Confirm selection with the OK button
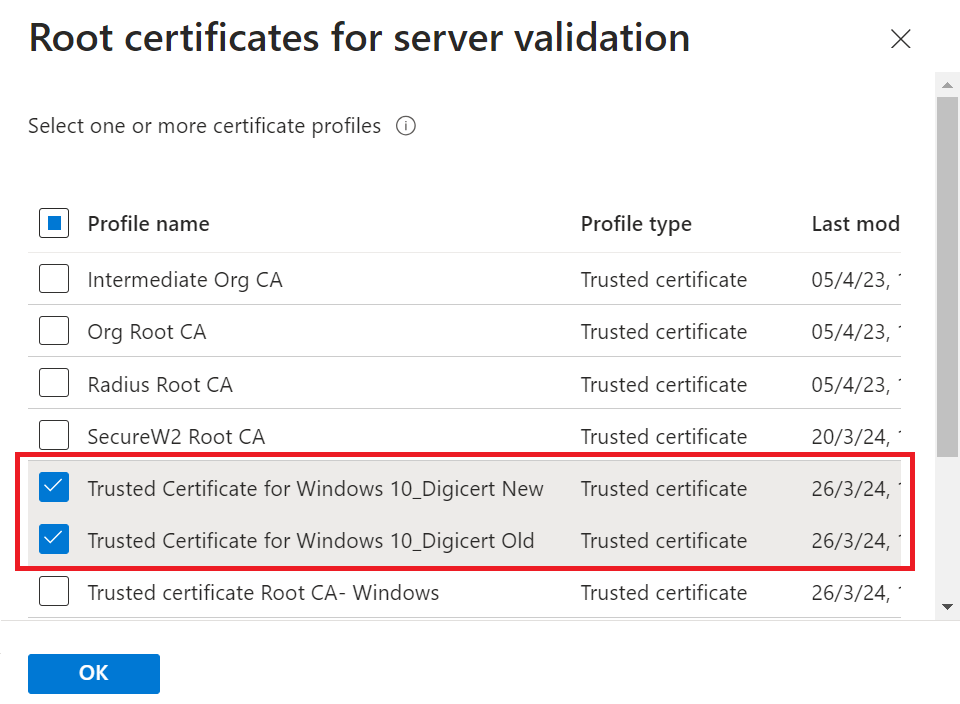The width and height of the screenshot is (960, 704). pyautogui.click(x=94, y=673)
